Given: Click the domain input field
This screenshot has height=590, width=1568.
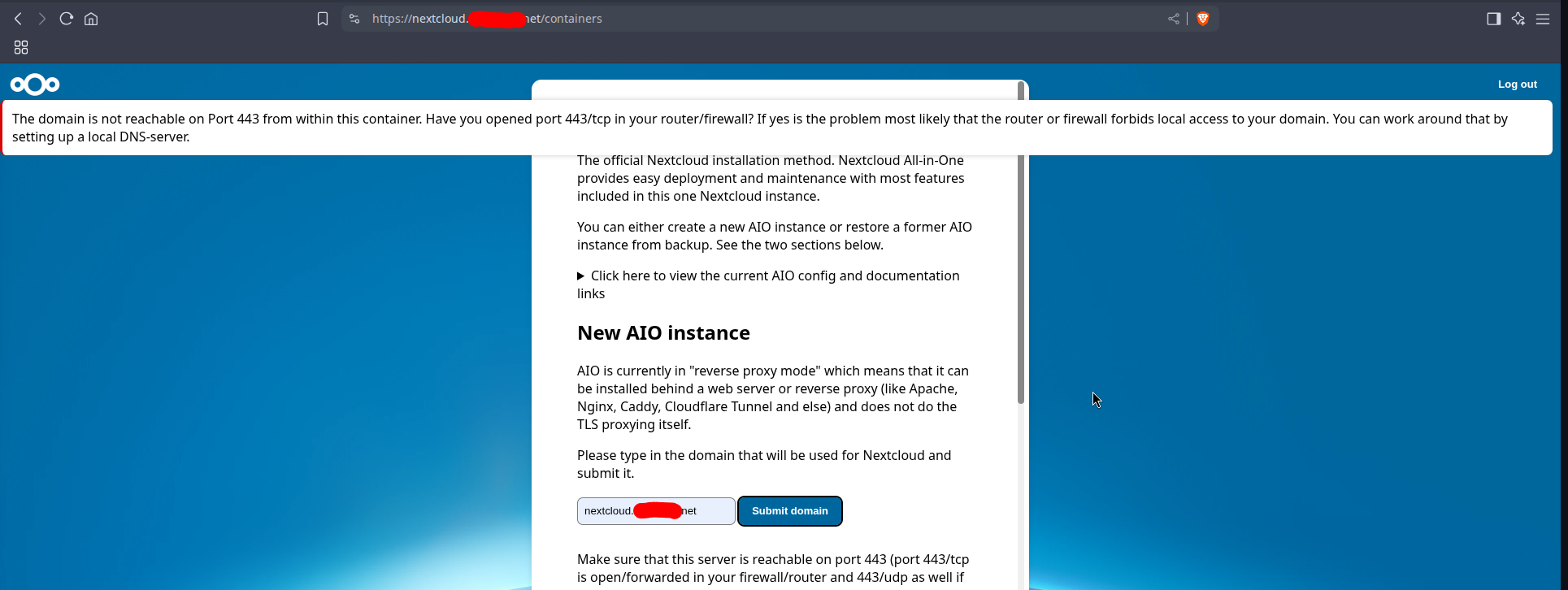Looking at the screenshot, I should [x=656, y=511].
